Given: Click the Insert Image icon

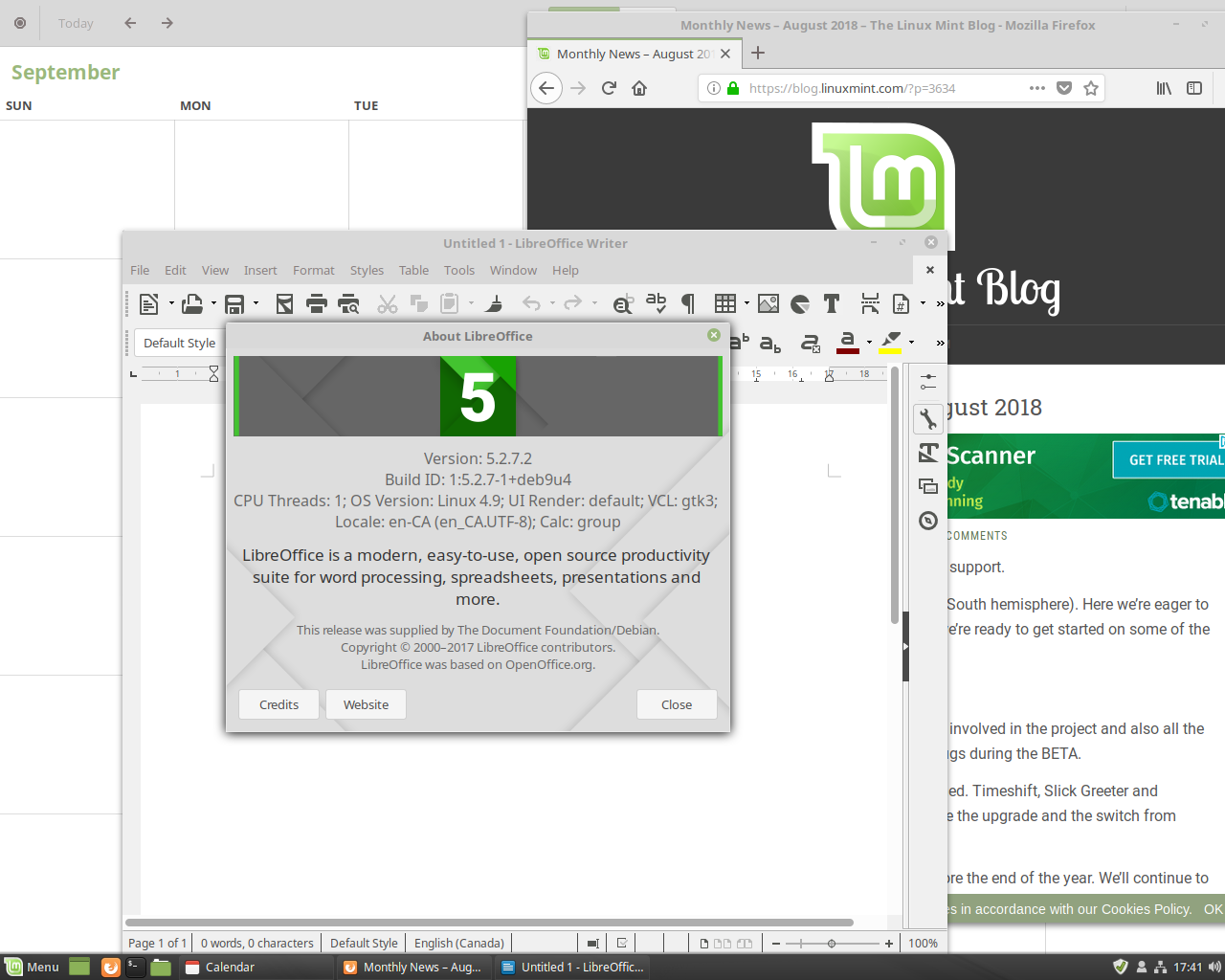Looking at the screenshot, I should pos(768,304).
